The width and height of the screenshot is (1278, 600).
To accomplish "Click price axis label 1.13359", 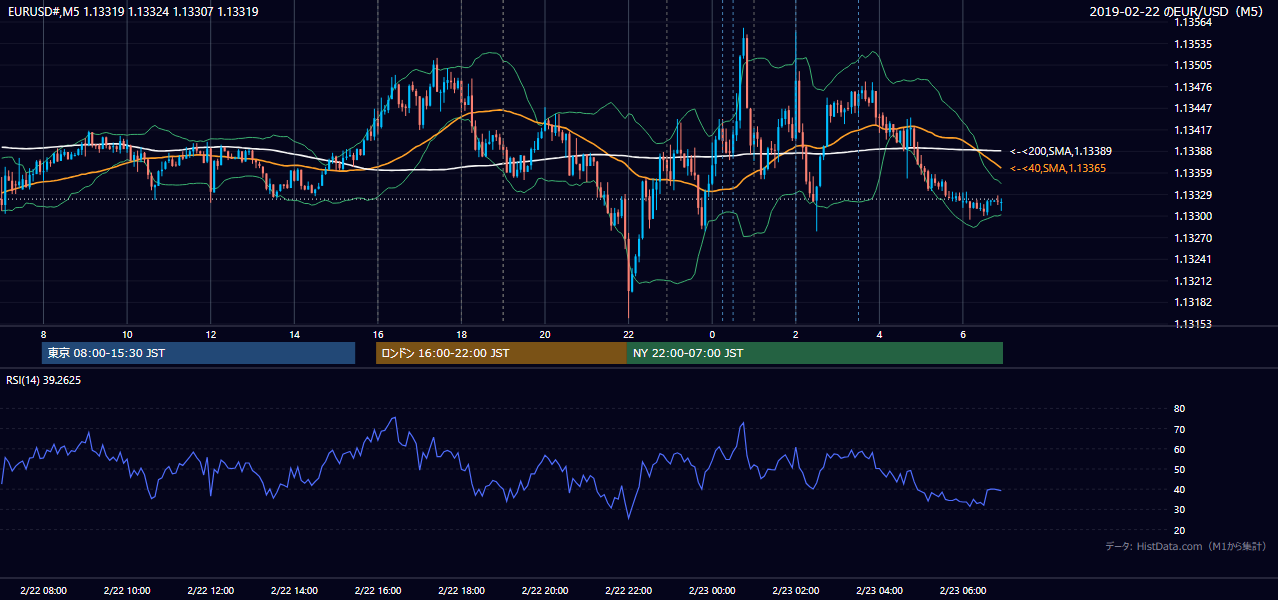I will 1194,173.
